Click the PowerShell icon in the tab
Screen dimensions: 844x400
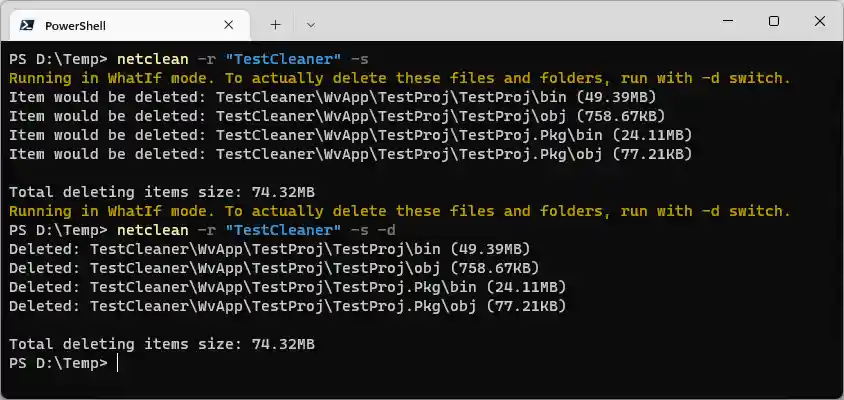point(26,24)
